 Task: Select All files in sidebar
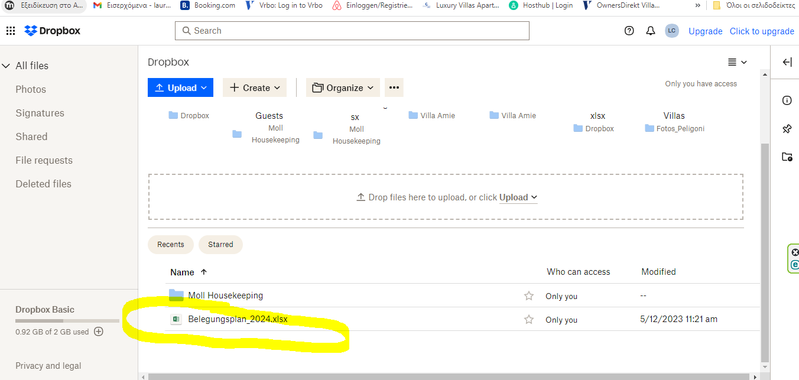pyautogui.click(x=32, y=66)
